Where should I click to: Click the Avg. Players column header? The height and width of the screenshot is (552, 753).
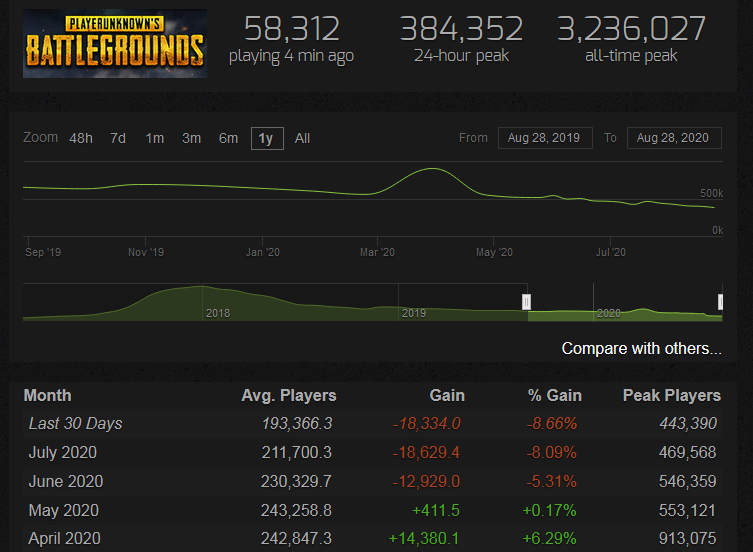pyautogui.click(x=289, y=395)
